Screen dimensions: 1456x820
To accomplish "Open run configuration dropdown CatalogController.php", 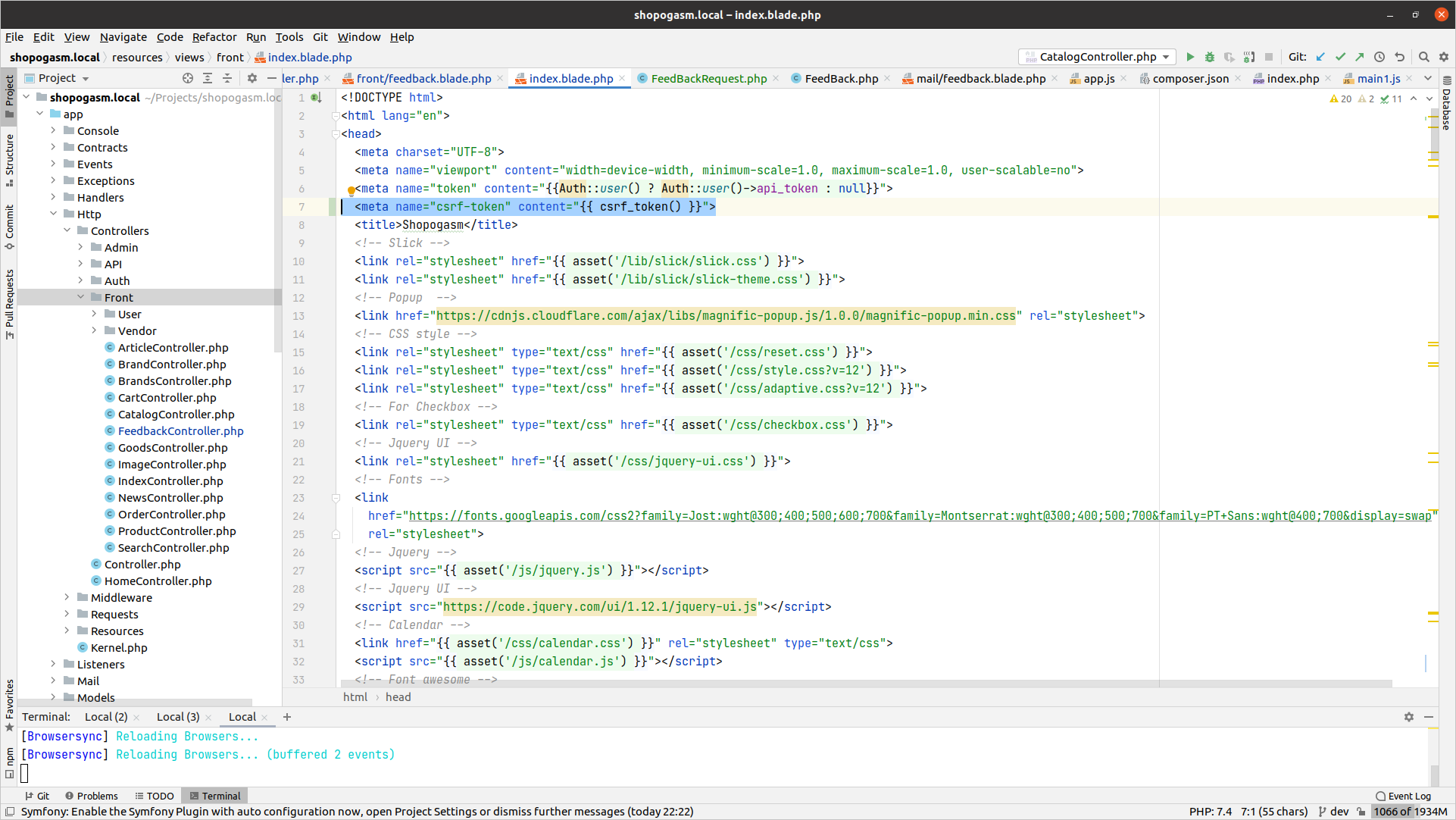I will coord(1098,57).
